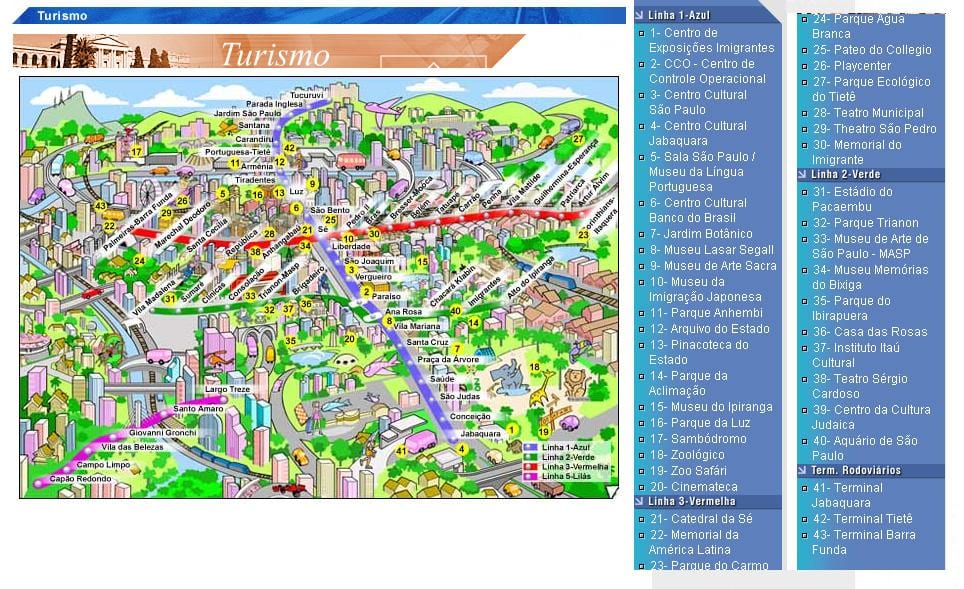Select yellow marker 17 at Sambódromo
This screenshot has width=964, height=589.
pyautogui.click(x=136, y=151)
